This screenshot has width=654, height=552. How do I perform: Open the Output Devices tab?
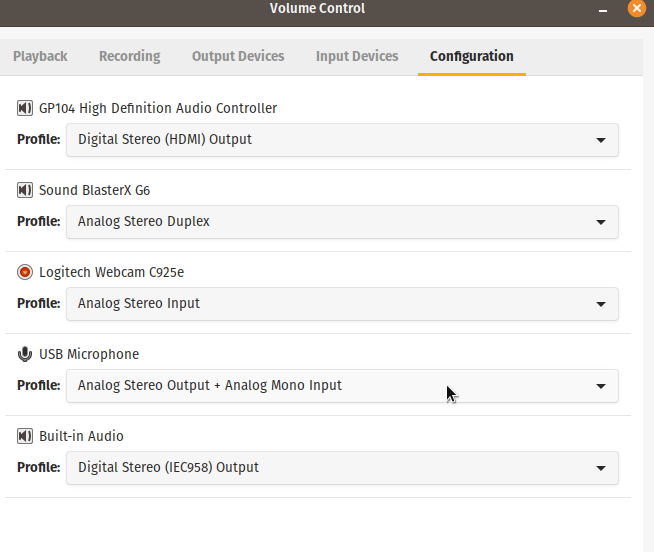tap(238, 56)
